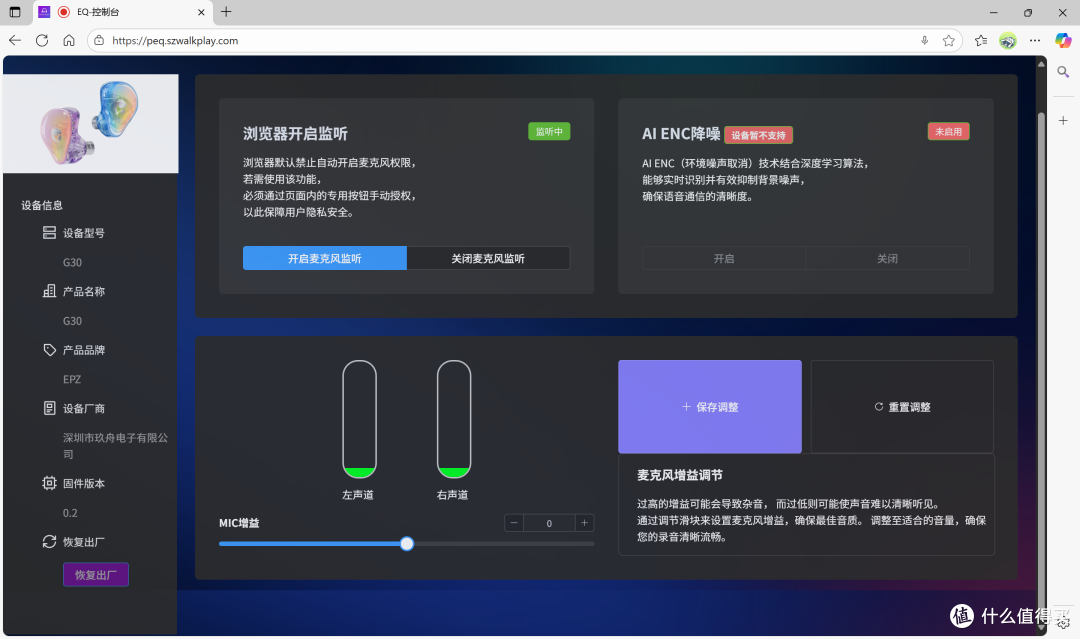Click the 产品名称 building icon
1080x639 pixels.
[49, 291]
